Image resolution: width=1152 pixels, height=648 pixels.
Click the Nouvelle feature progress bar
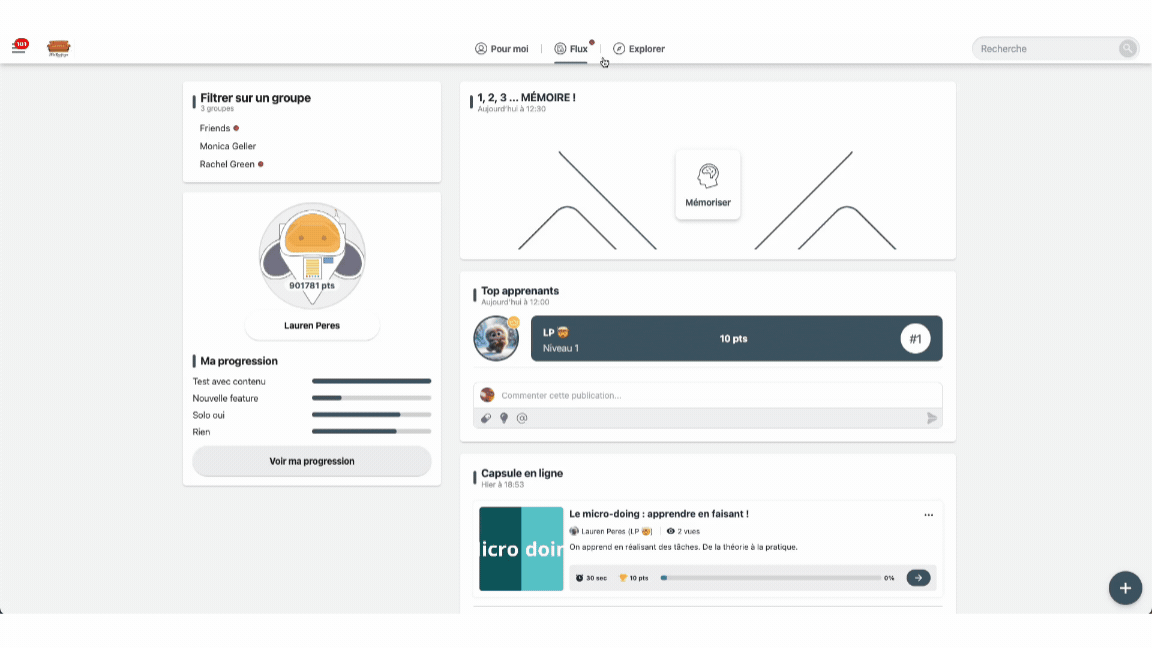371,398
